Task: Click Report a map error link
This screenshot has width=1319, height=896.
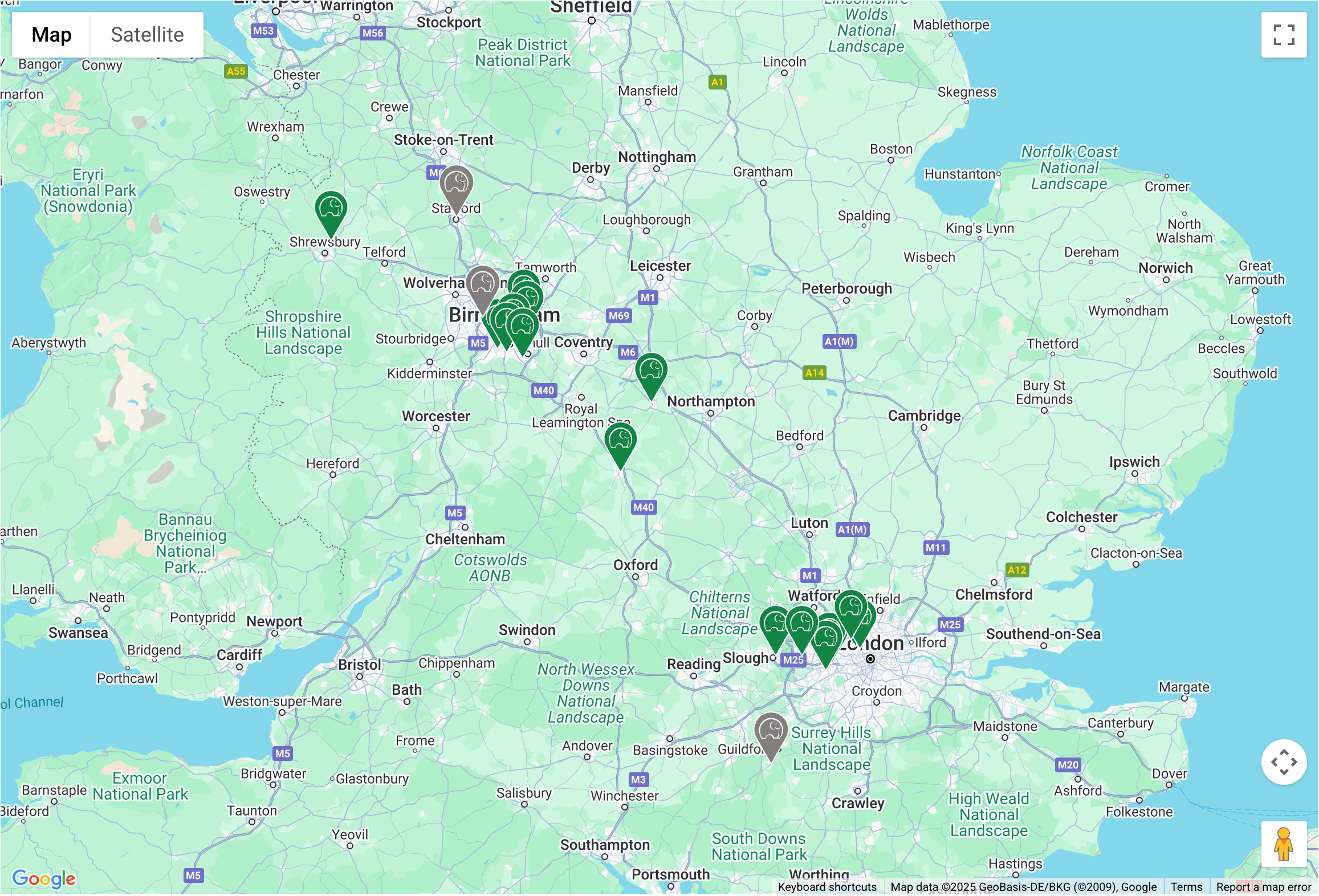Action: 1264,887
